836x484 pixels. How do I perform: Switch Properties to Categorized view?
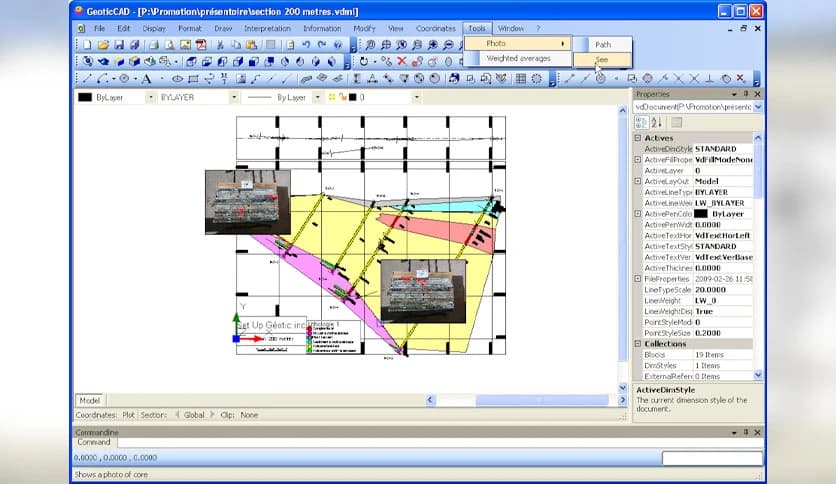[x=641, y=122]
